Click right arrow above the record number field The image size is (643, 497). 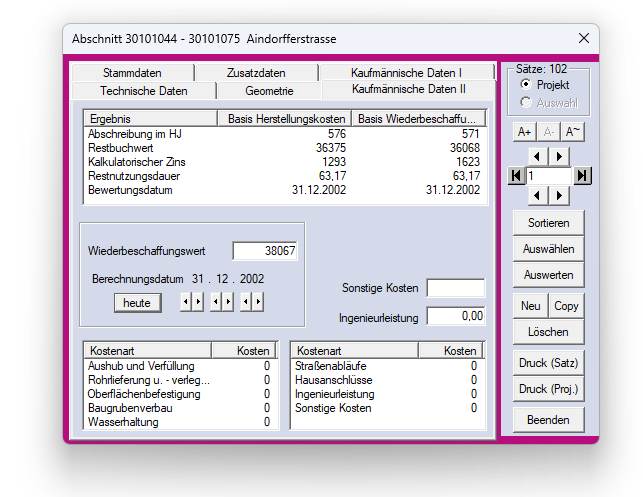coord(559,156)
